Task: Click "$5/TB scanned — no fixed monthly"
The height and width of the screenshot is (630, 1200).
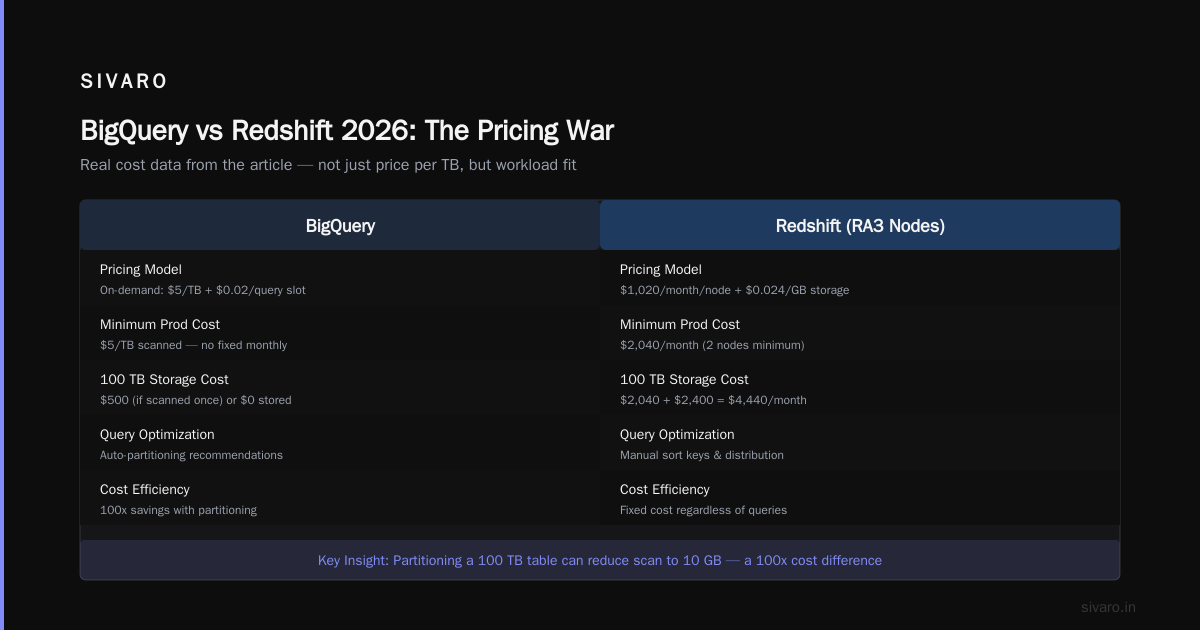Action: (x=193, y=345)
